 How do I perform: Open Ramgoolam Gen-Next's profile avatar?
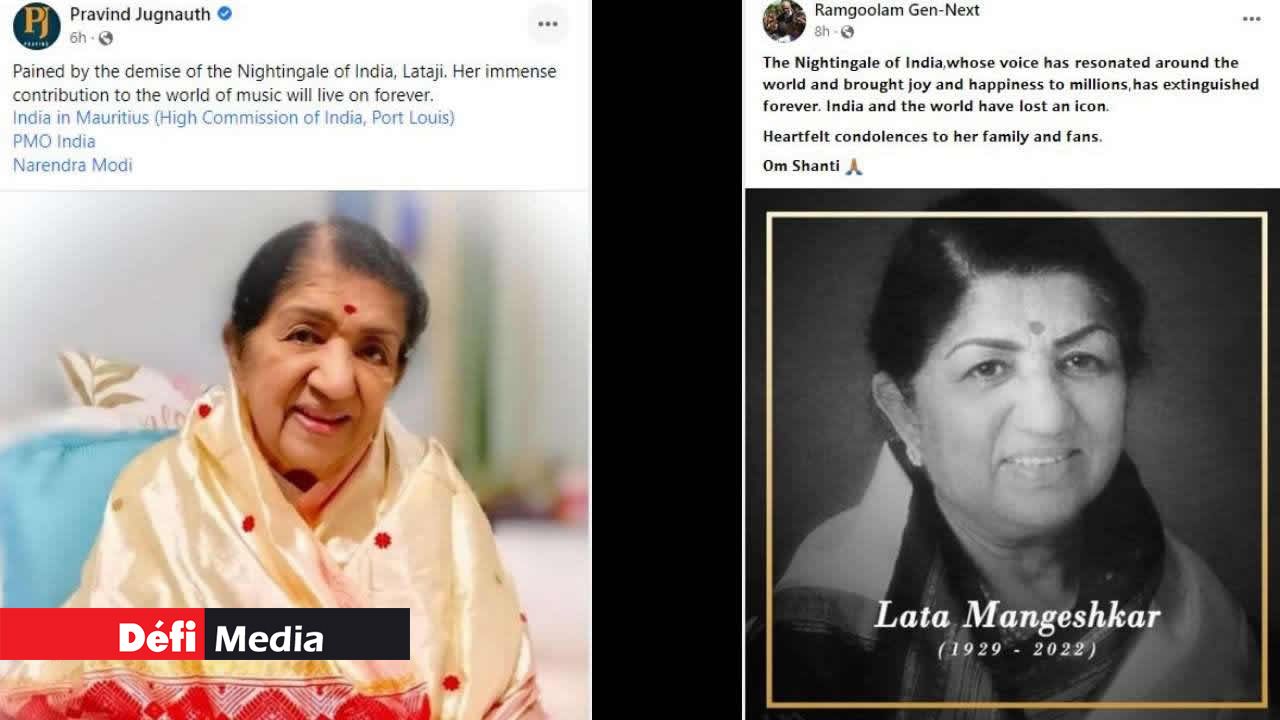click(x=784, y=21)
